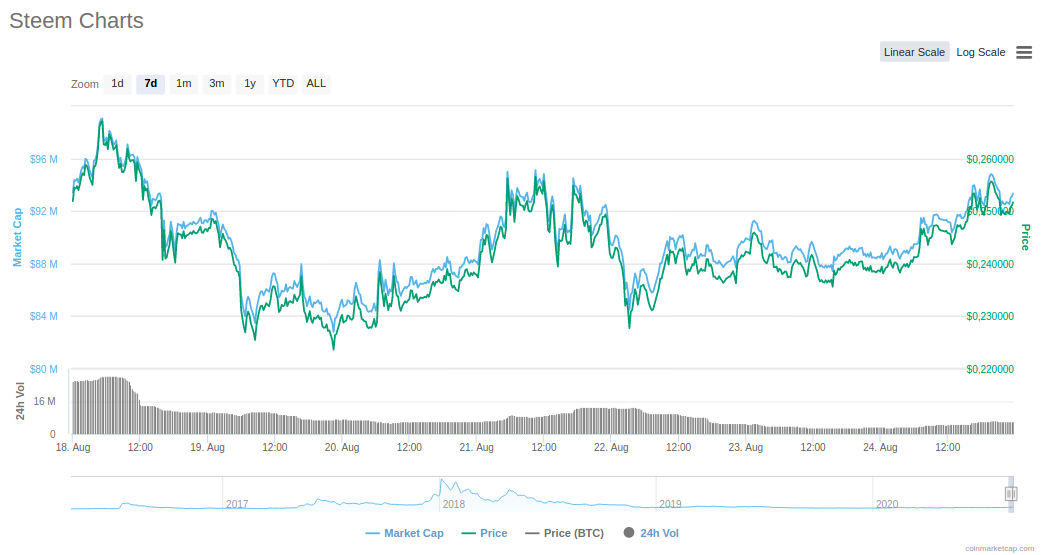The image size is (1043, 555).
Task: Toggle Price (BTC) series in legend
Action: [x=565, y=533]
